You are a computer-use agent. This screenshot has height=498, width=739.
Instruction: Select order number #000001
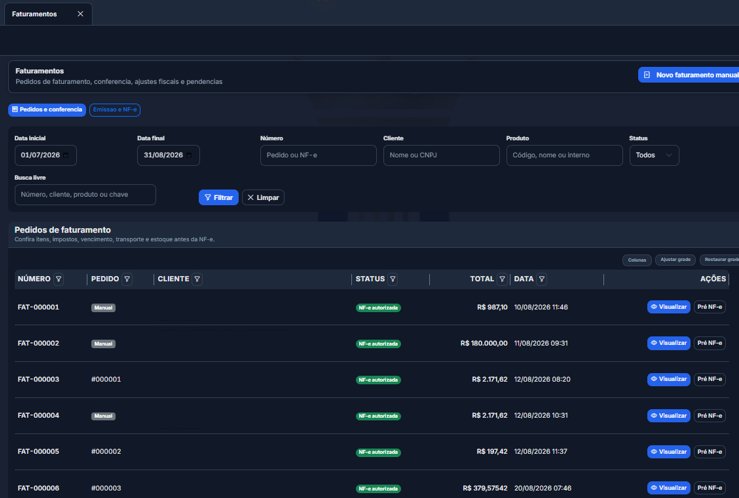[106, 379]
